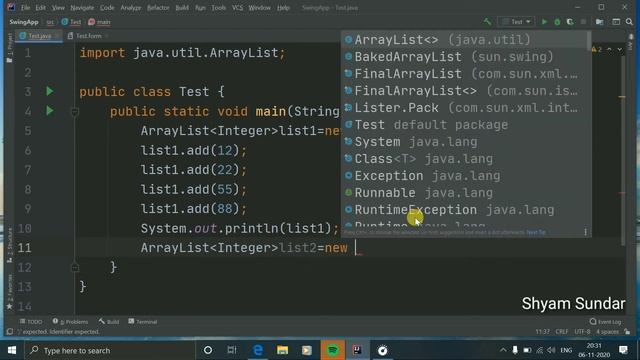
Task: Open the Edit menu
Action: [40, 7]
